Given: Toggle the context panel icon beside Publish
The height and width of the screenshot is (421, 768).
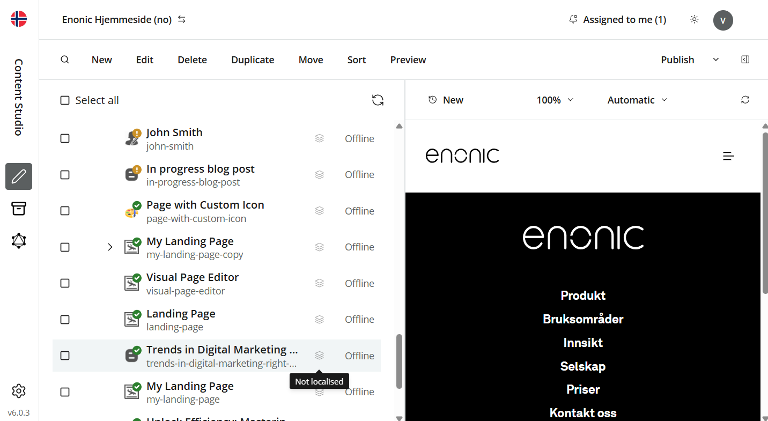Looking at the screenshot, I should coord(745,60).
